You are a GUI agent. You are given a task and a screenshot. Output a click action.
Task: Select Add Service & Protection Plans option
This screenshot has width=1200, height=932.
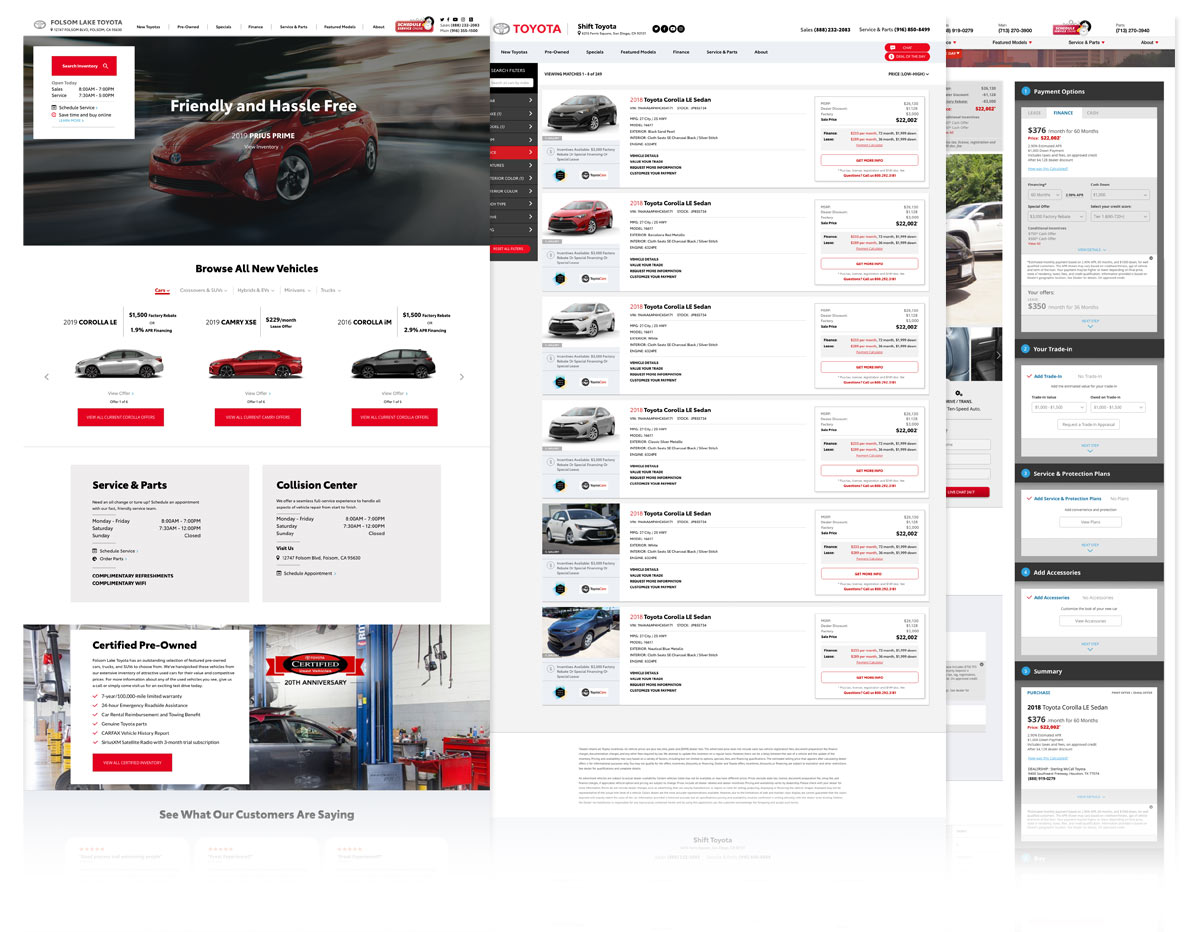(1064, 498)
